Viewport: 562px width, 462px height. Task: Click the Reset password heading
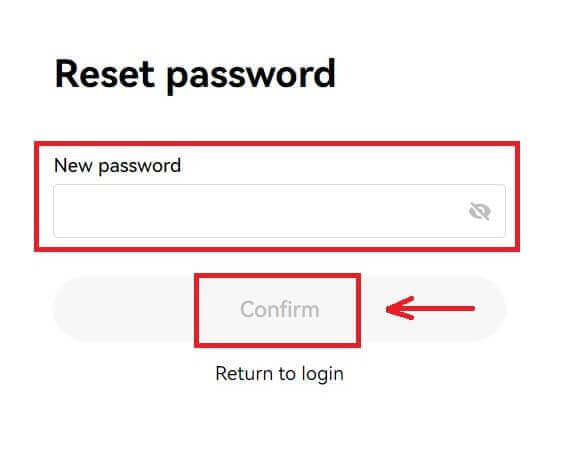[x=195, y=75]
